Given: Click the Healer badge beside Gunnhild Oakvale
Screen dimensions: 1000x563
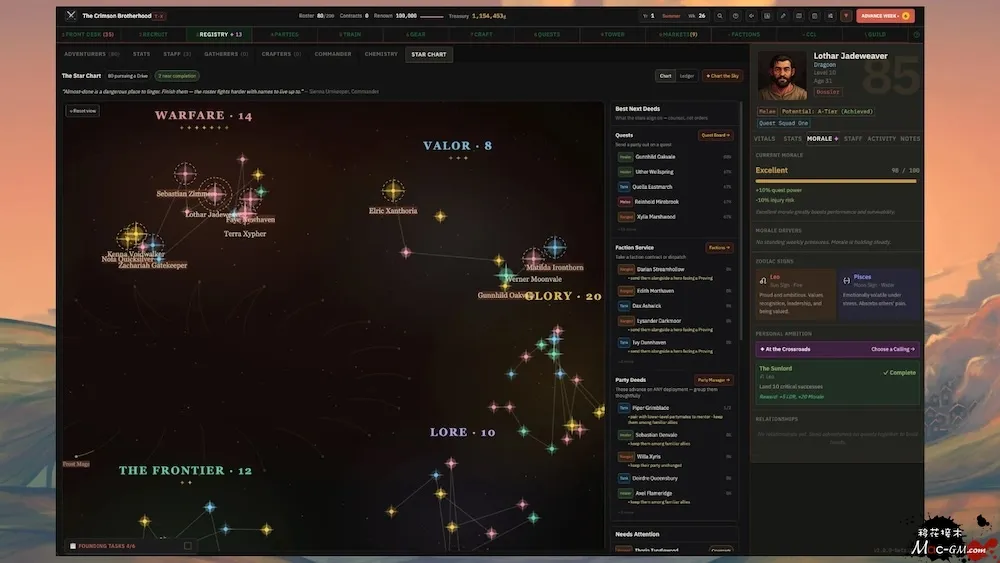Looking at the screenshot, I should pyautogui.click(x=625, y=157).
